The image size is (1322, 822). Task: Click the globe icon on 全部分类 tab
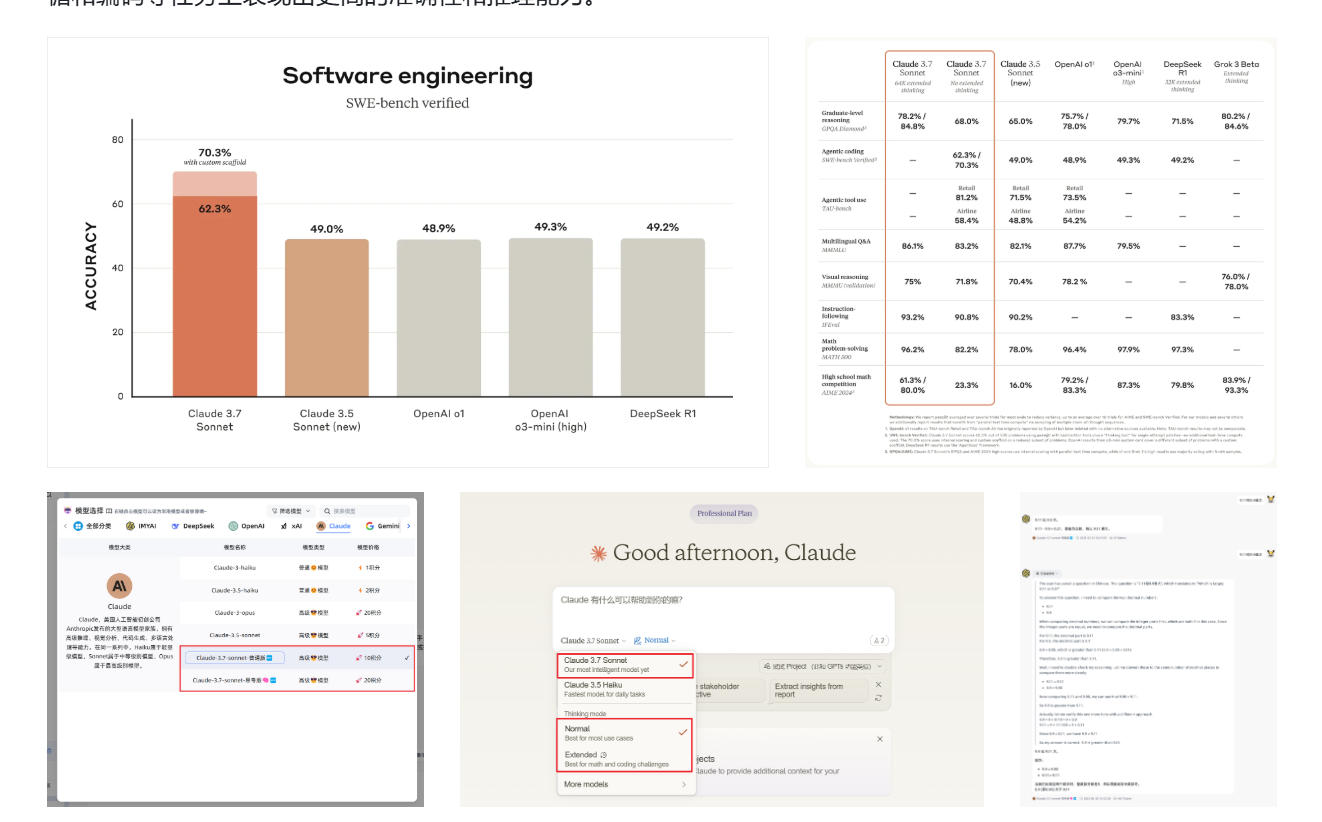click(x=78, y=526)
